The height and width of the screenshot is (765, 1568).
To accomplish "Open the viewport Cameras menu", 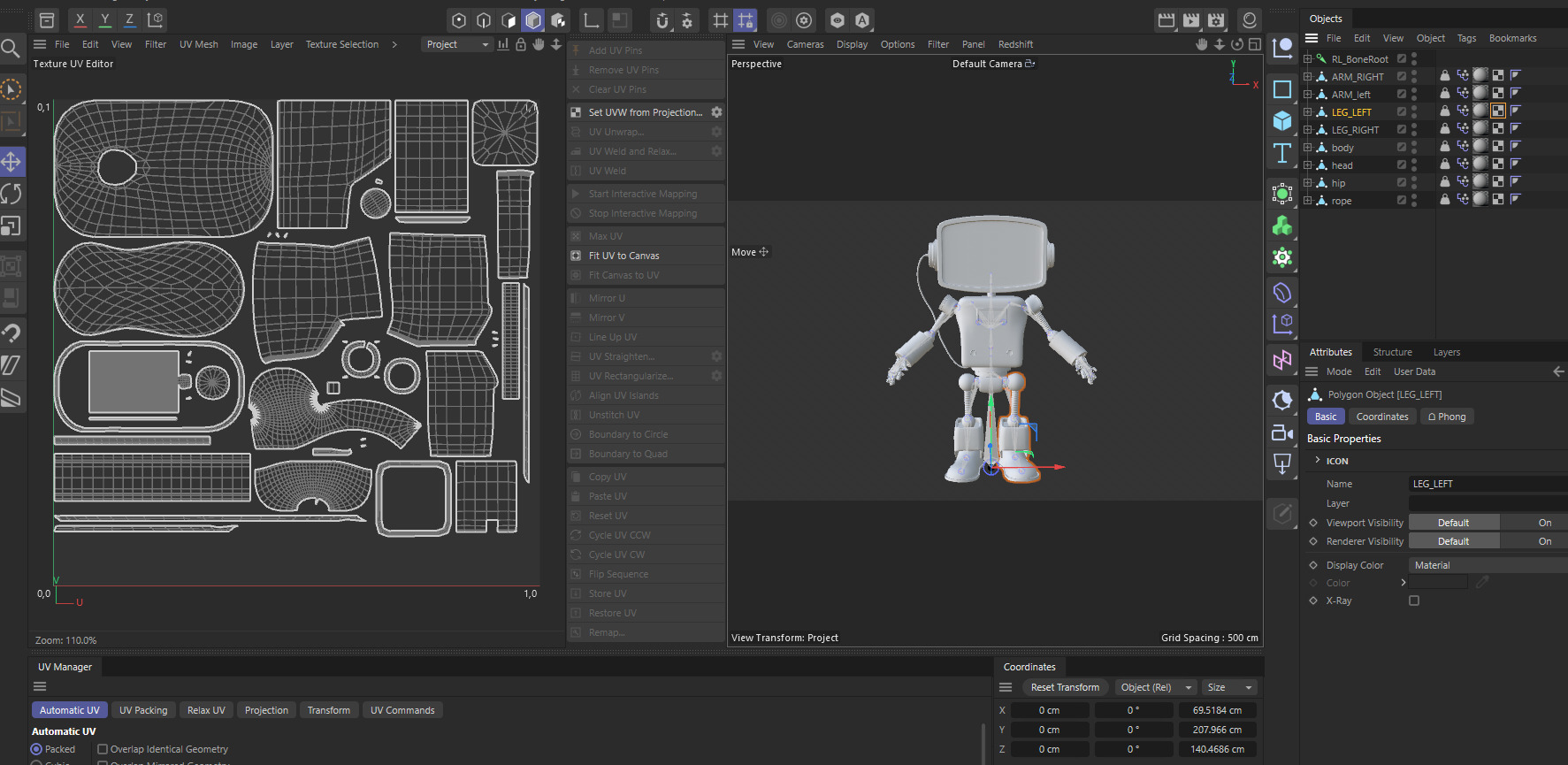I will point(805,44).
